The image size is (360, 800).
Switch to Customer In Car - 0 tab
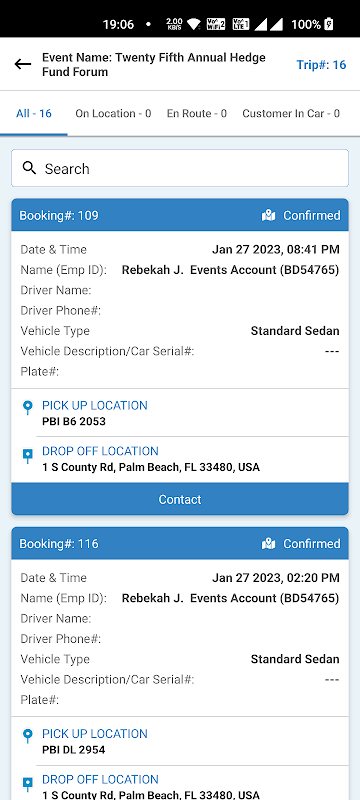coord(291,113)
